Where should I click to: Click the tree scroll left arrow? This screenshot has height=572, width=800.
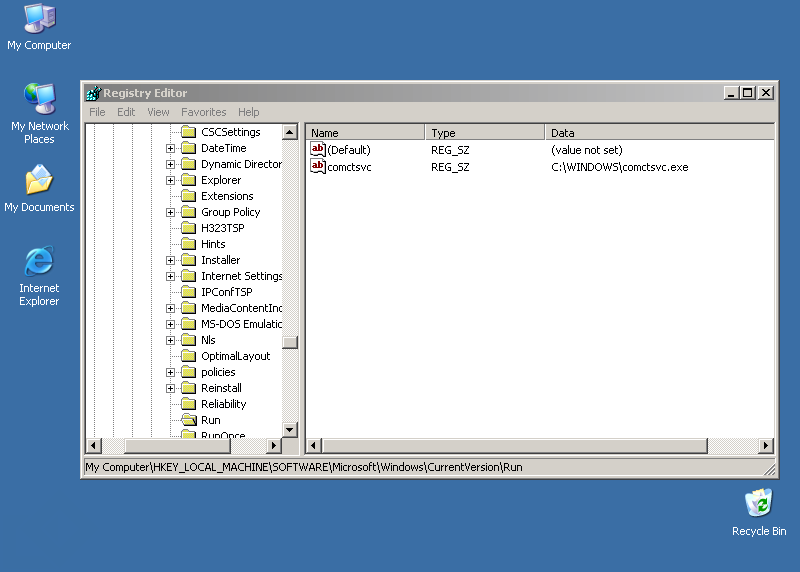[x=93, y=446]
